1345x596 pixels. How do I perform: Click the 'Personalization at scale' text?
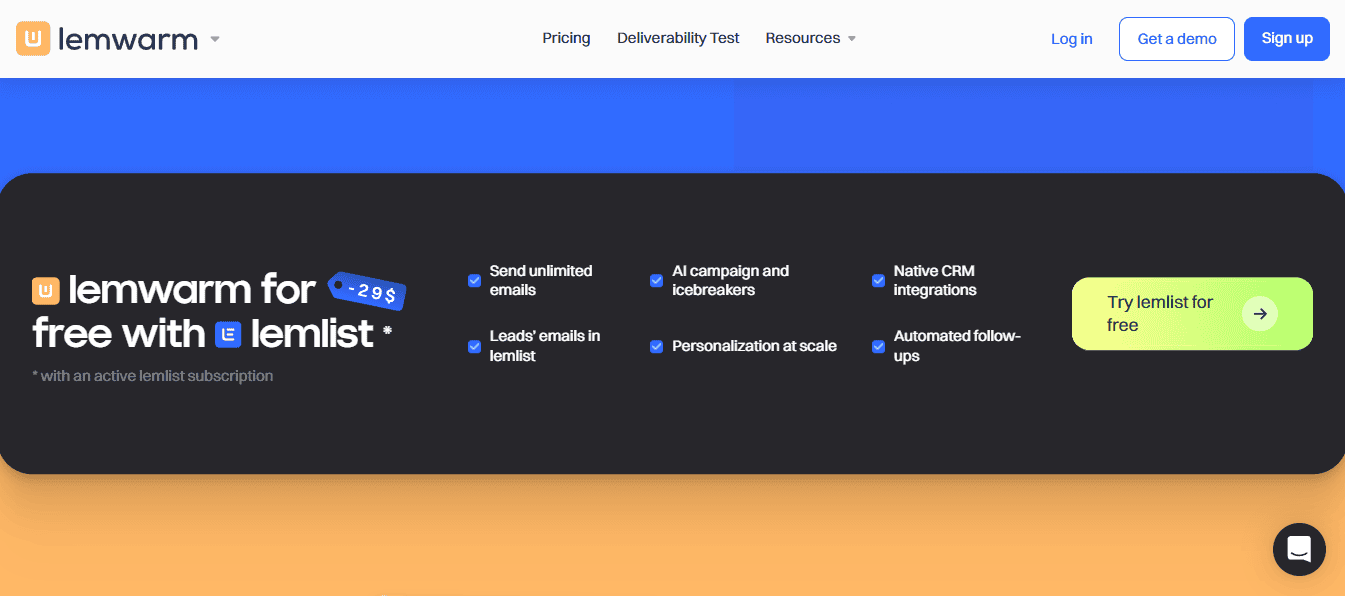754,346
